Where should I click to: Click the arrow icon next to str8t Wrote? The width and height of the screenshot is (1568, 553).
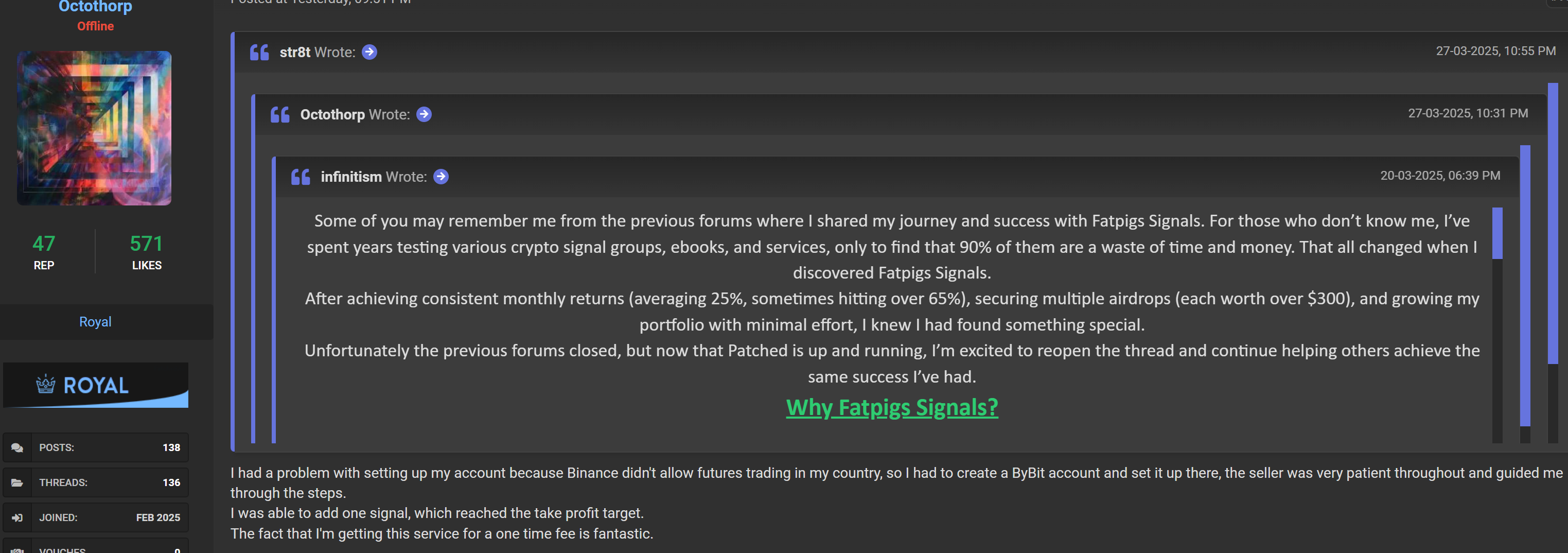(x=369, y=53)
